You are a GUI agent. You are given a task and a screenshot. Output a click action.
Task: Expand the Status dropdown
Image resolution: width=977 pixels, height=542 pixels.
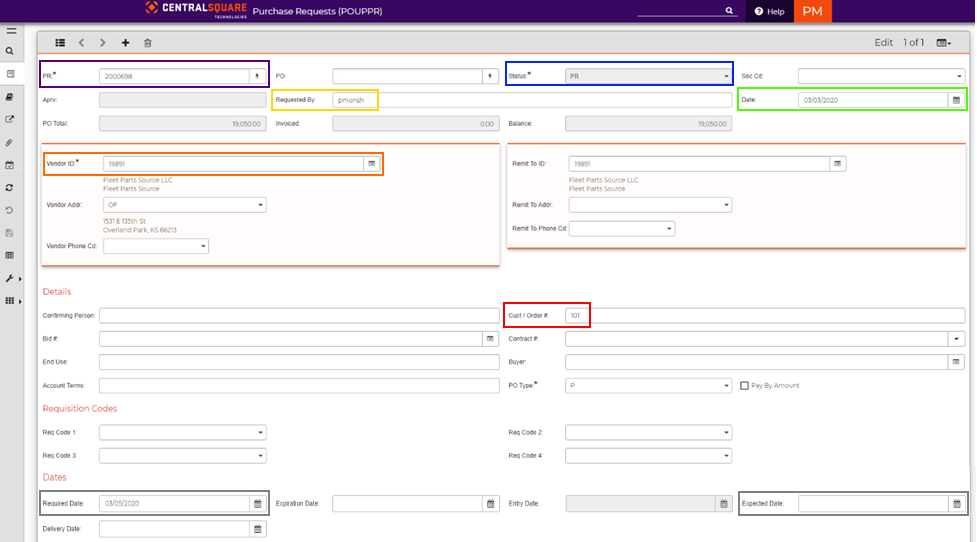pos(649,76)
